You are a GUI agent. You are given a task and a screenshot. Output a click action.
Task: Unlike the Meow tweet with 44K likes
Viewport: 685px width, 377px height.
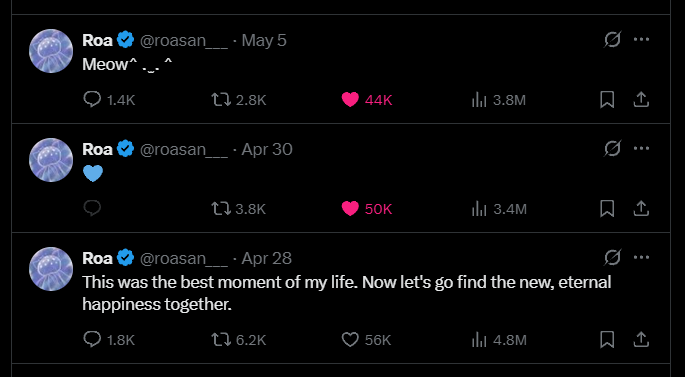(x=367, y=100)
